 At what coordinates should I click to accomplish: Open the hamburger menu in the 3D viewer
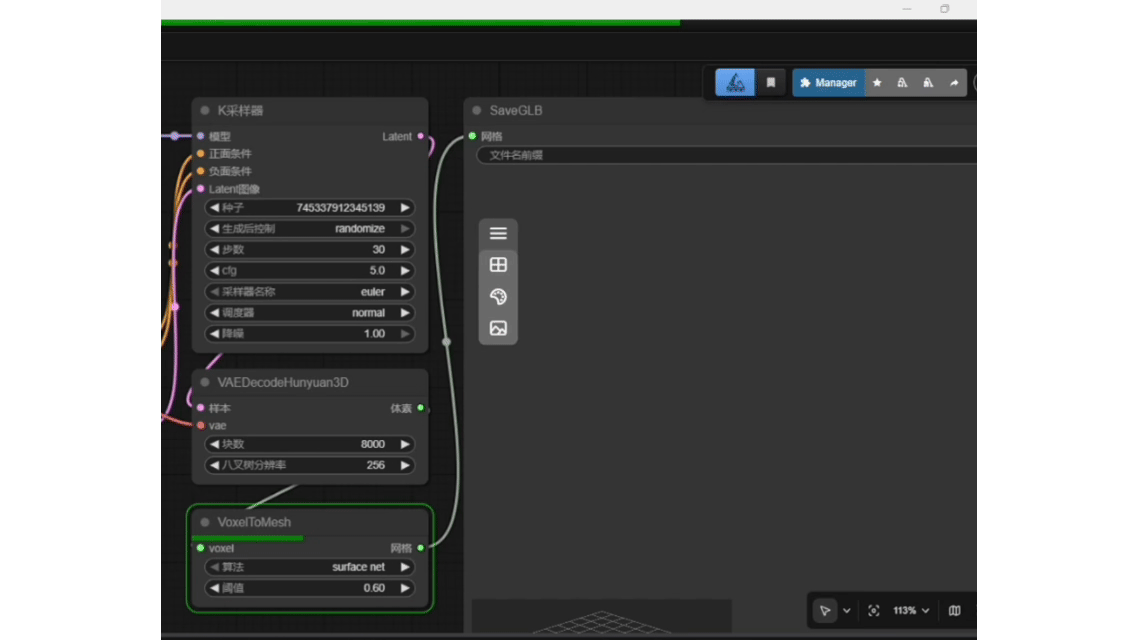(x=498, y=234)
